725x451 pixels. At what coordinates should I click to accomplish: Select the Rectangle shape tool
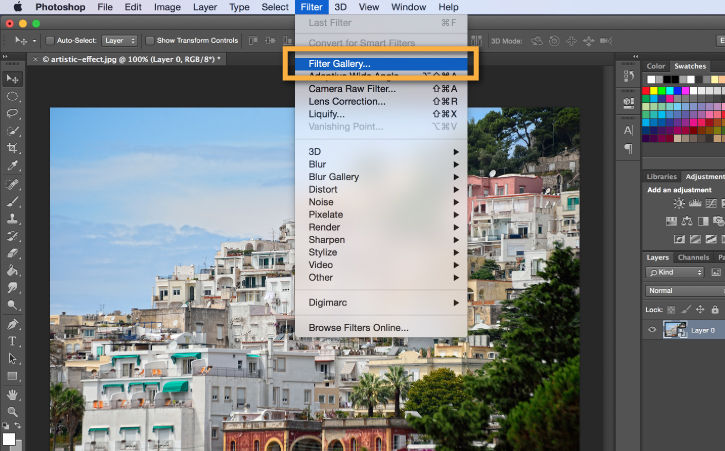click(x=12, y=376)
